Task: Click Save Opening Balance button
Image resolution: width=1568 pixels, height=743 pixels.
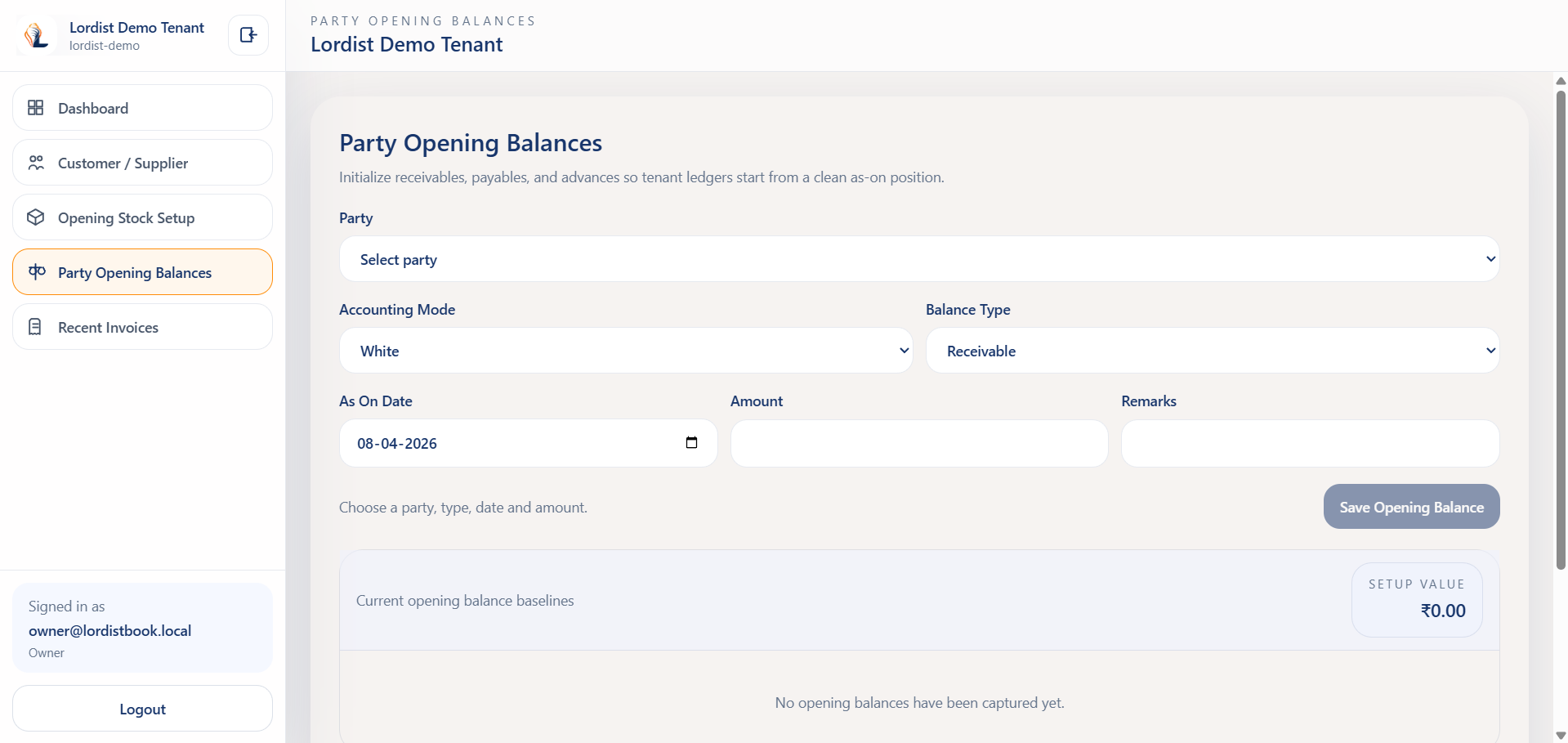Action: (1411, 507)
